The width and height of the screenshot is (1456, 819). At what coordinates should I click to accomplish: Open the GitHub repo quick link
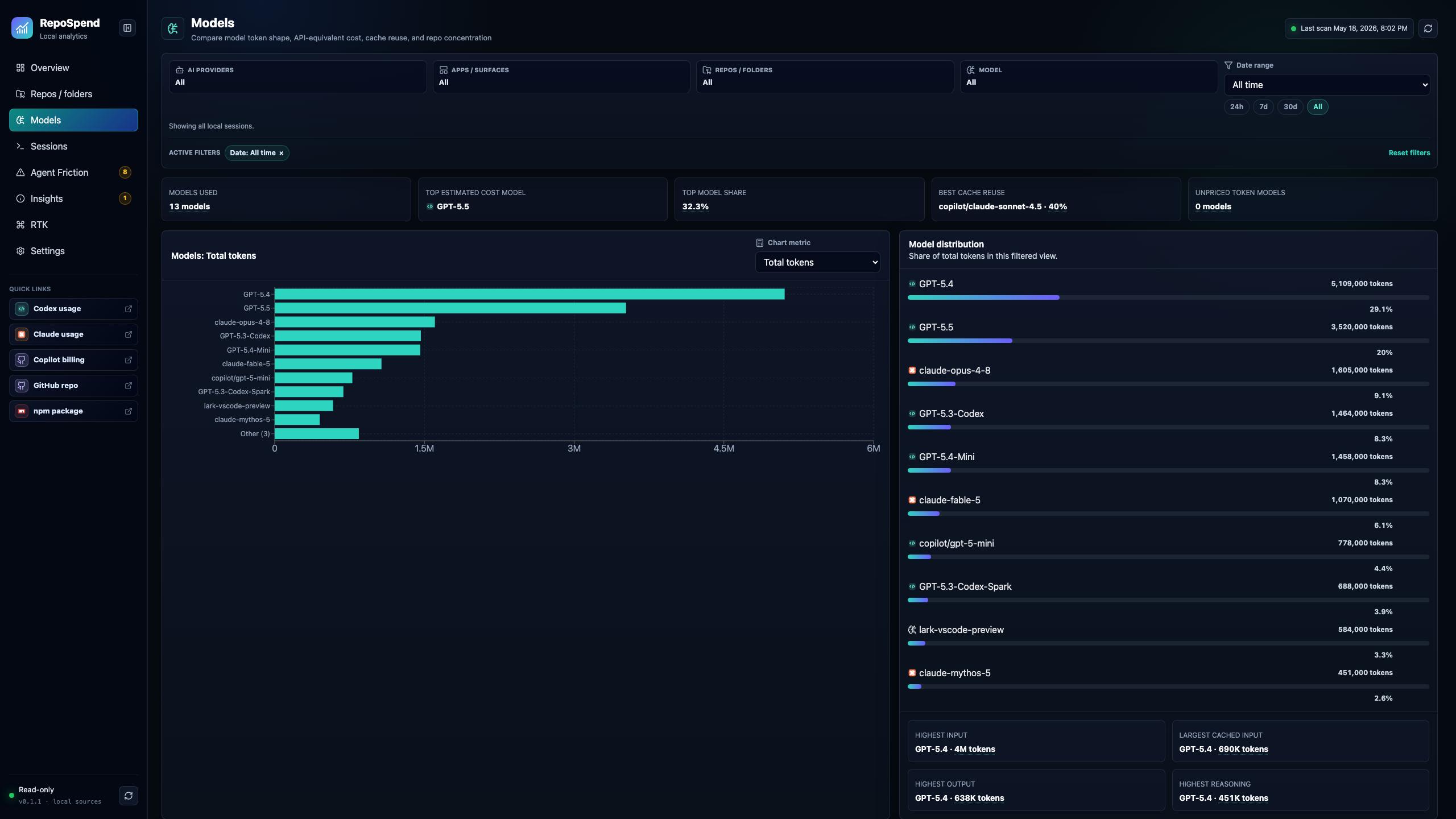(x=73, y=386)
